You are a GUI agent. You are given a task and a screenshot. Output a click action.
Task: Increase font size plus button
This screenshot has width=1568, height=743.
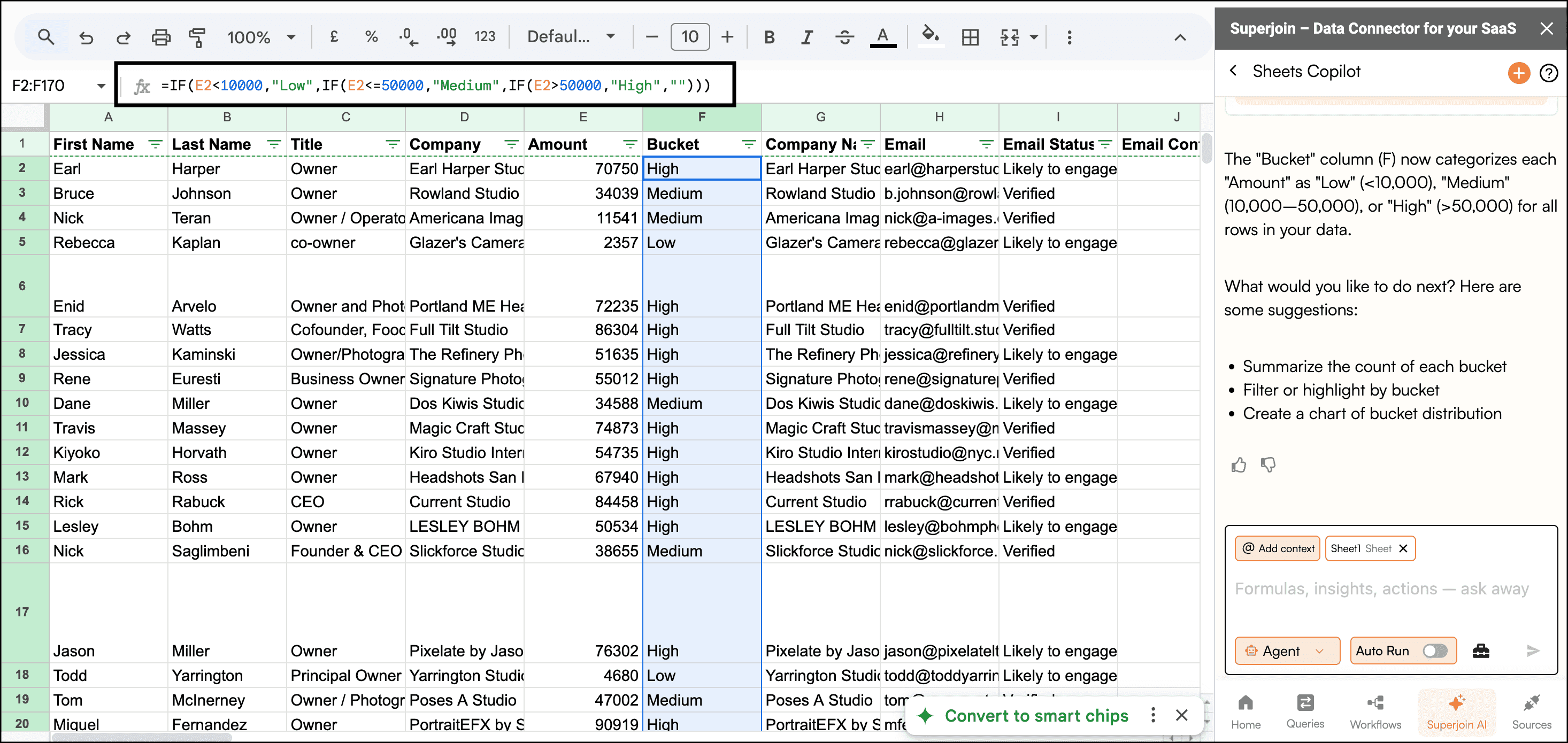pyautogui.click(x=727, y=38)
